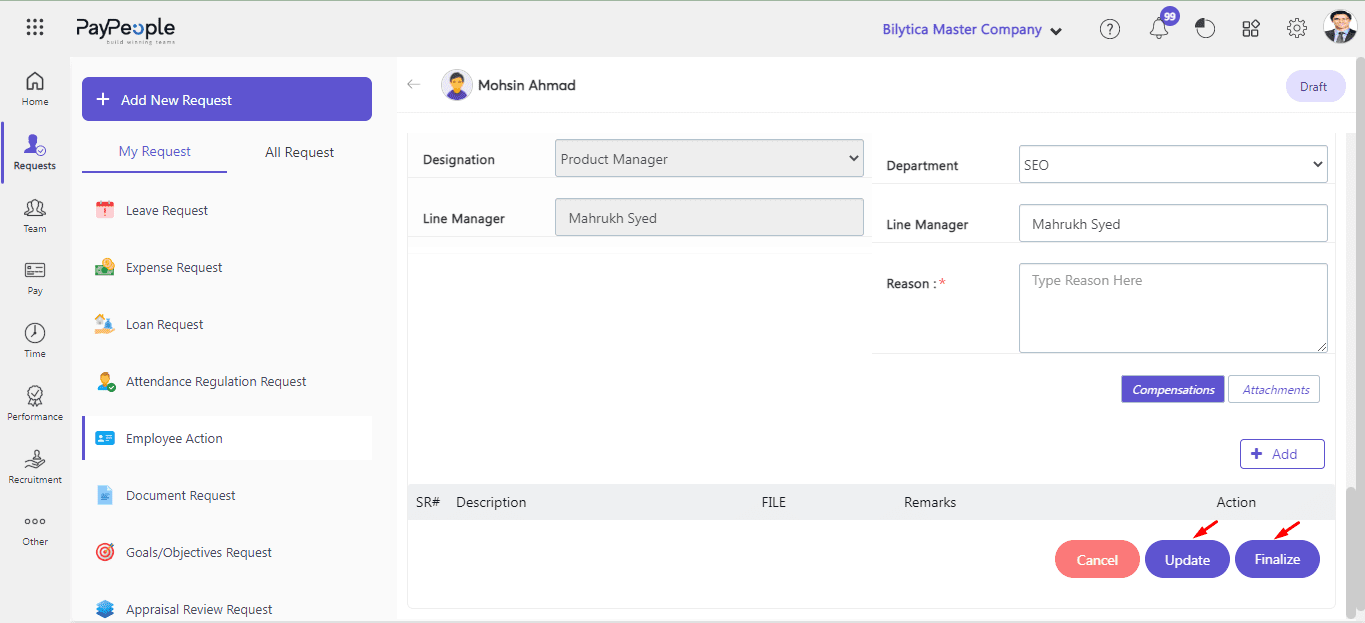
Task: Click into the Reason text area
Action: pyautogui.click(x=1172, y=308)
